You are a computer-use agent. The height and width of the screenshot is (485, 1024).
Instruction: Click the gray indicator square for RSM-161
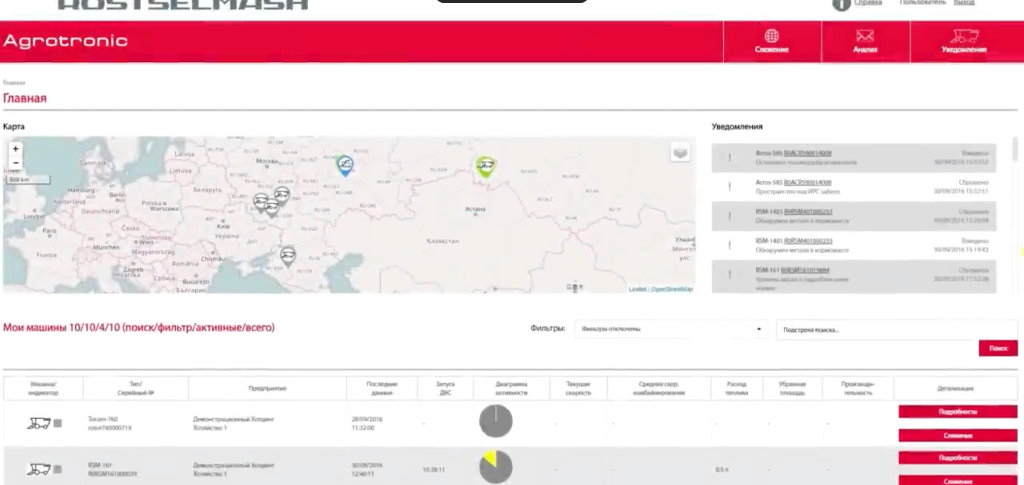pyautogui.click(x=57, y=469)
